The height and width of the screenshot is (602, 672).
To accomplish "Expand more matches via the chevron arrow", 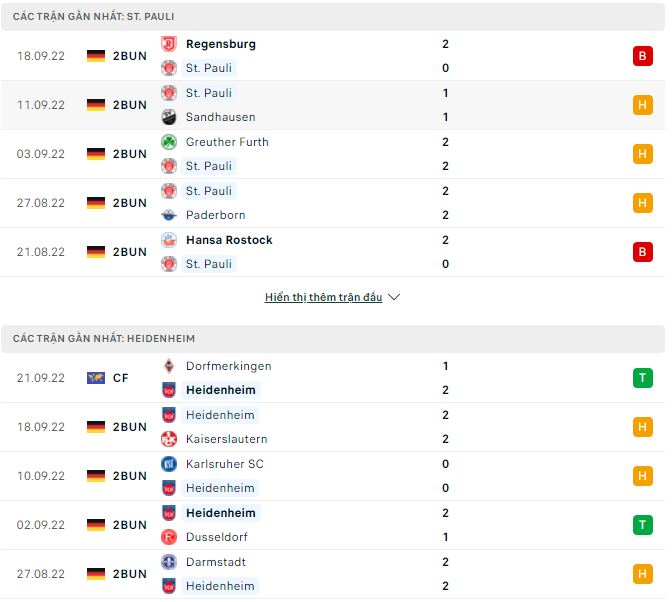I will [393, 297].
